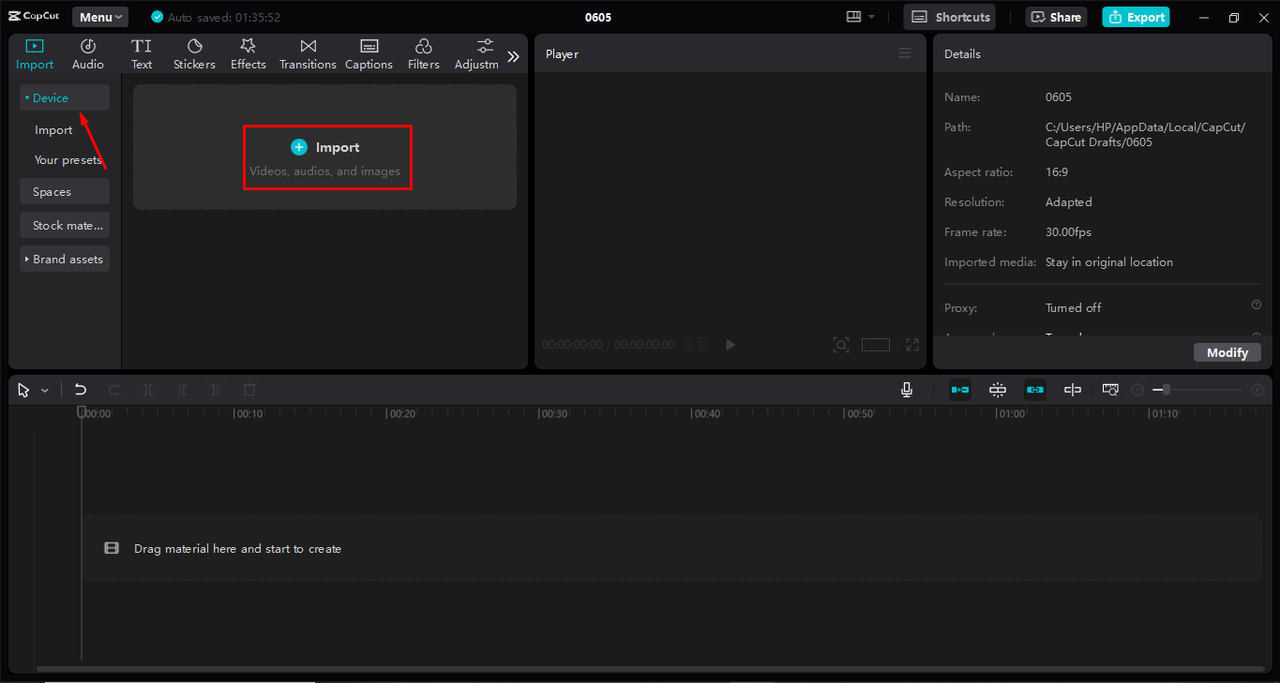Screen dimensions: 1280x683
Task: Click the Export button
Action: [1136, 17]
